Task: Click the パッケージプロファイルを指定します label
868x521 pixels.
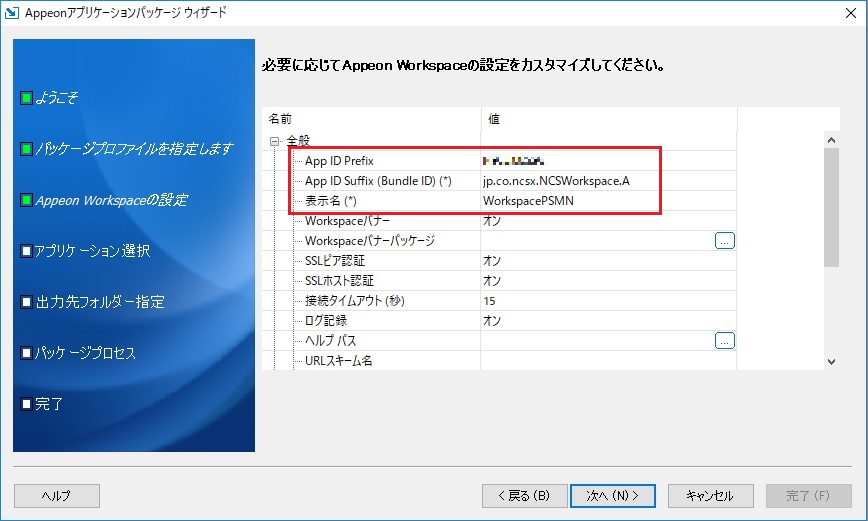Action: tap(135, 149)
